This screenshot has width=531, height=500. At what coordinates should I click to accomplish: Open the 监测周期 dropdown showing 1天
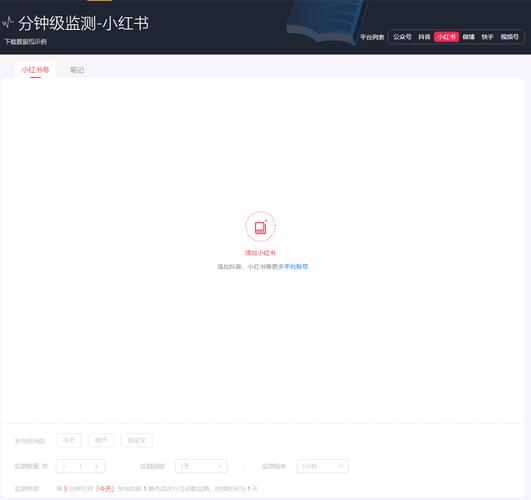tap(201, 466)
